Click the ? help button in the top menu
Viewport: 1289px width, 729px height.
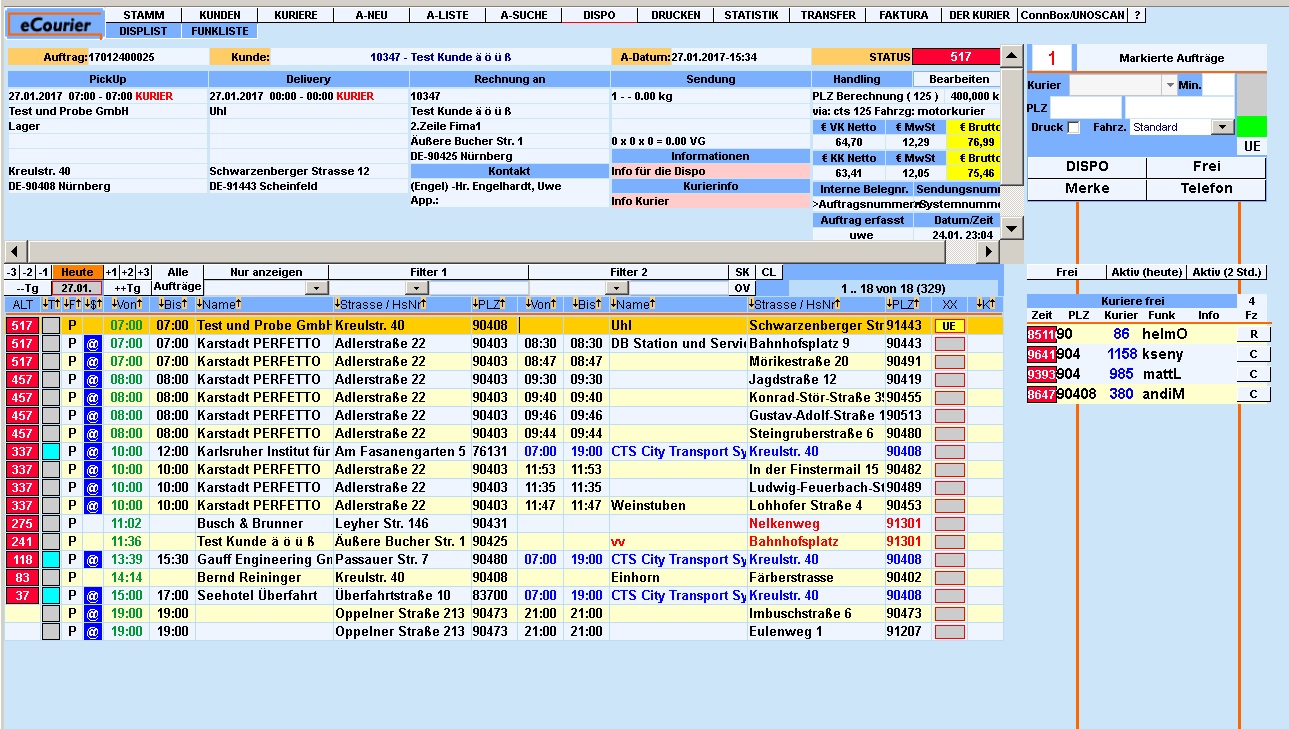(1137, 15)
